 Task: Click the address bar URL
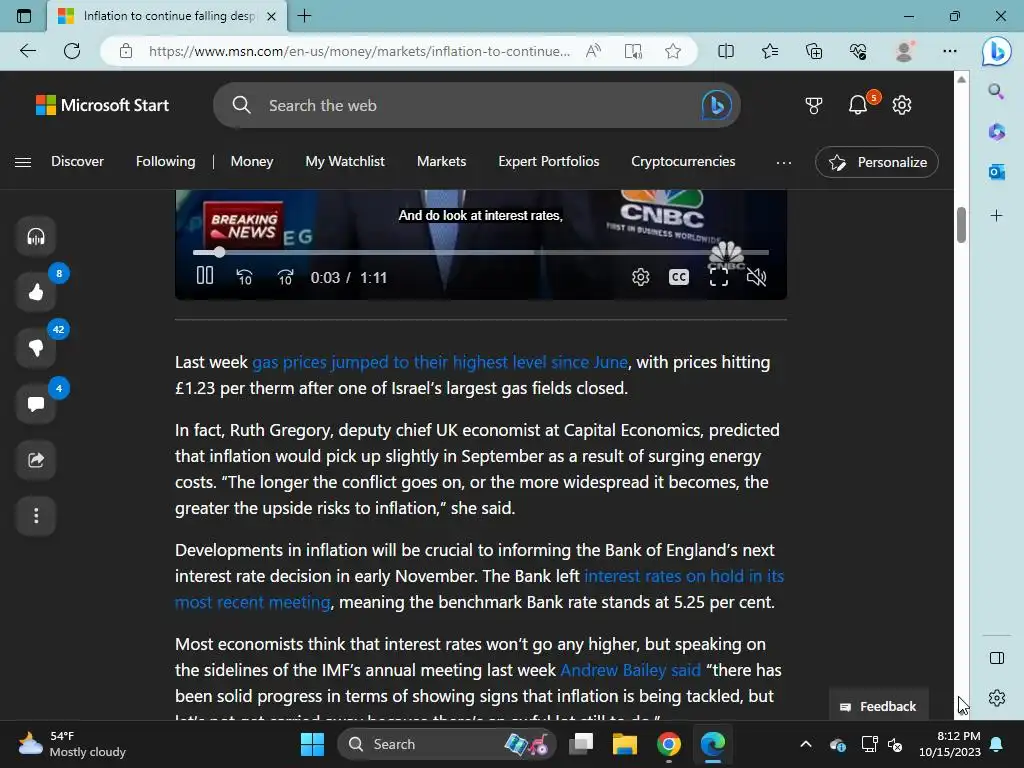pyautogui.click(x=359, y=51)
